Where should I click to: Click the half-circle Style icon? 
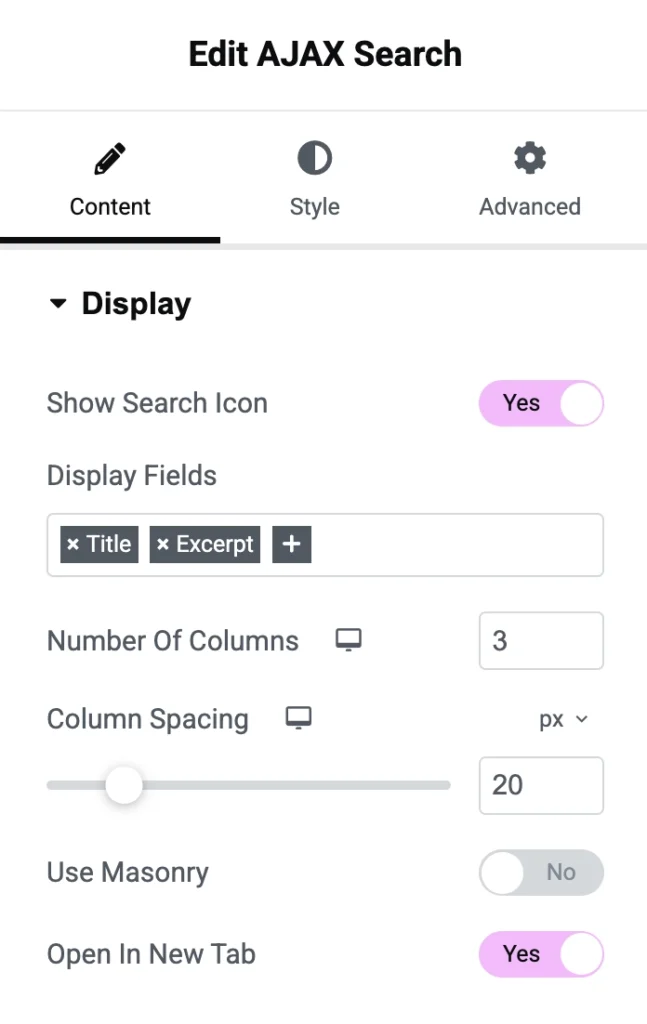(315, 159)
